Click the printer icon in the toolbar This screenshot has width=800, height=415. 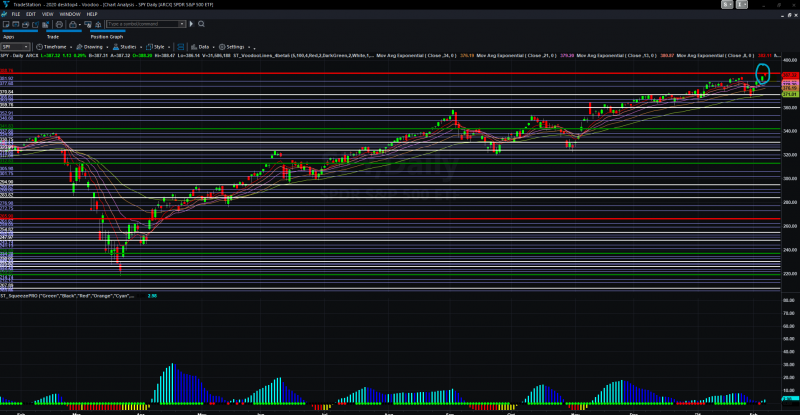point(59,24)
